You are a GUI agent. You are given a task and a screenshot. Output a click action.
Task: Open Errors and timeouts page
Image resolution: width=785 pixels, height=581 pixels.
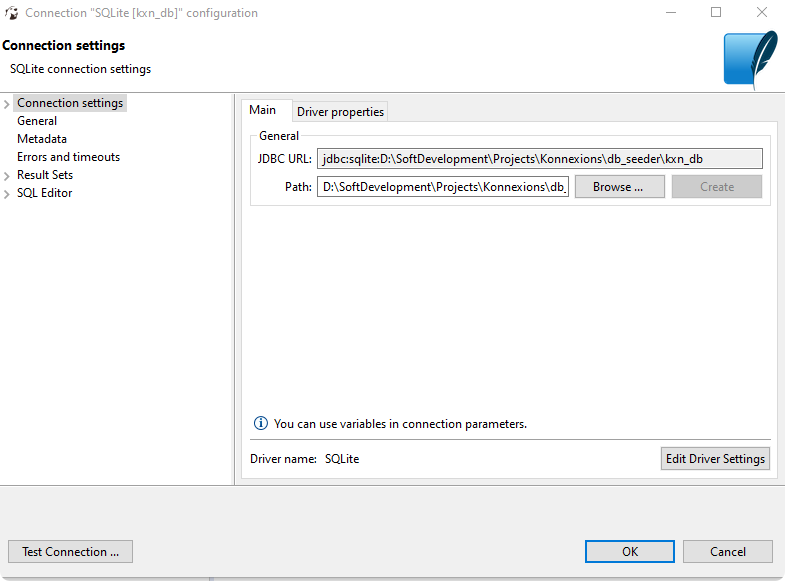tap(69, 157)
